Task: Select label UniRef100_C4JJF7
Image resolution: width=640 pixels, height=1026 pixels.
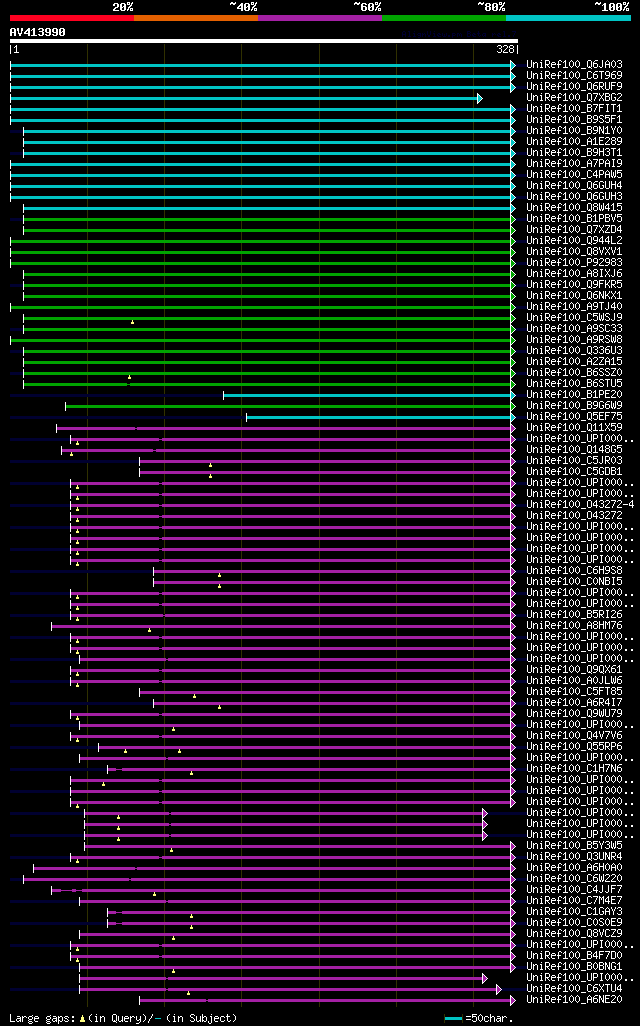Action: (x=574, y=889)
